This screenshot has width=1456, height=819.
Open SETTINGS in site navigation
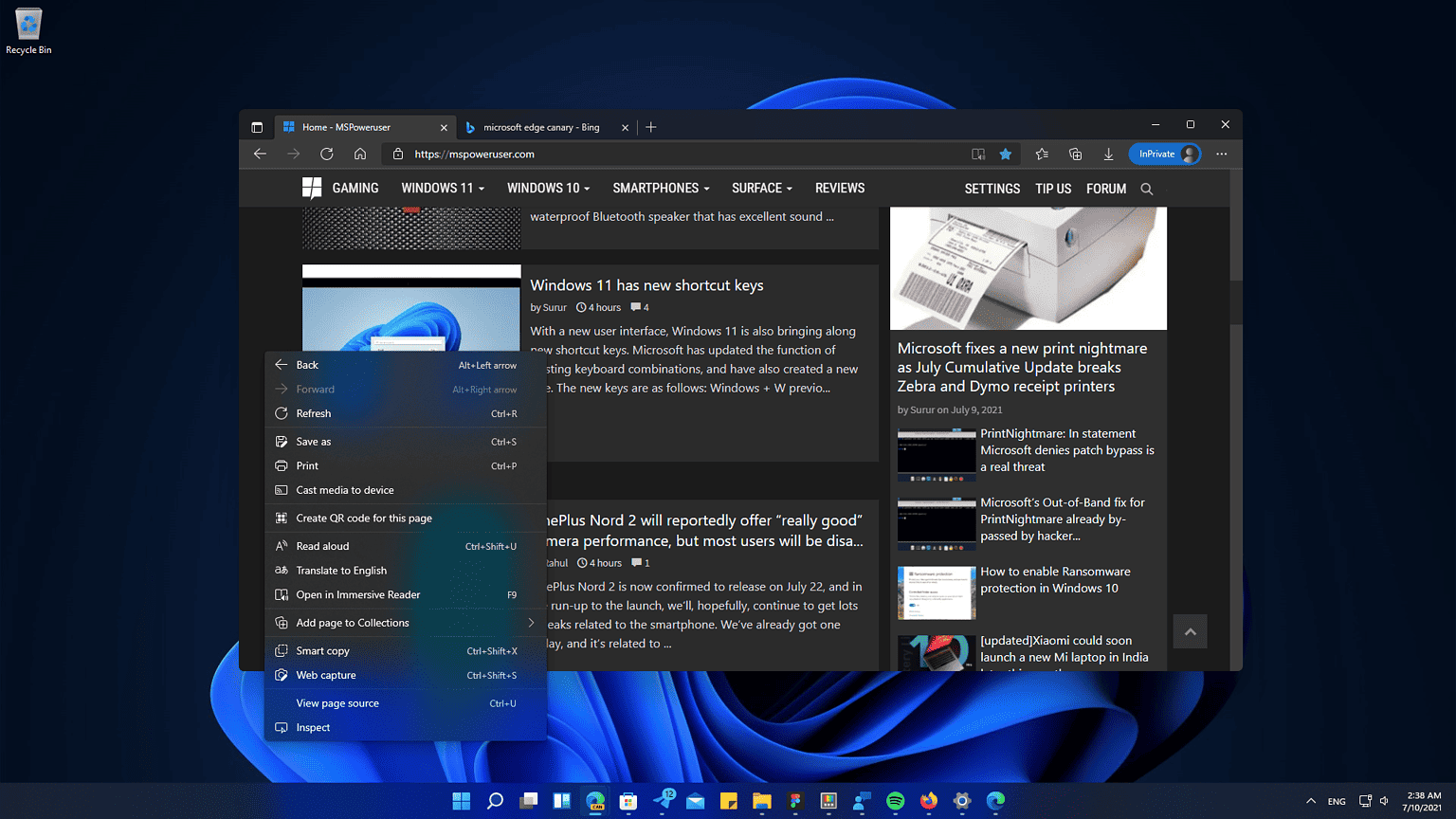coord(992,189)
